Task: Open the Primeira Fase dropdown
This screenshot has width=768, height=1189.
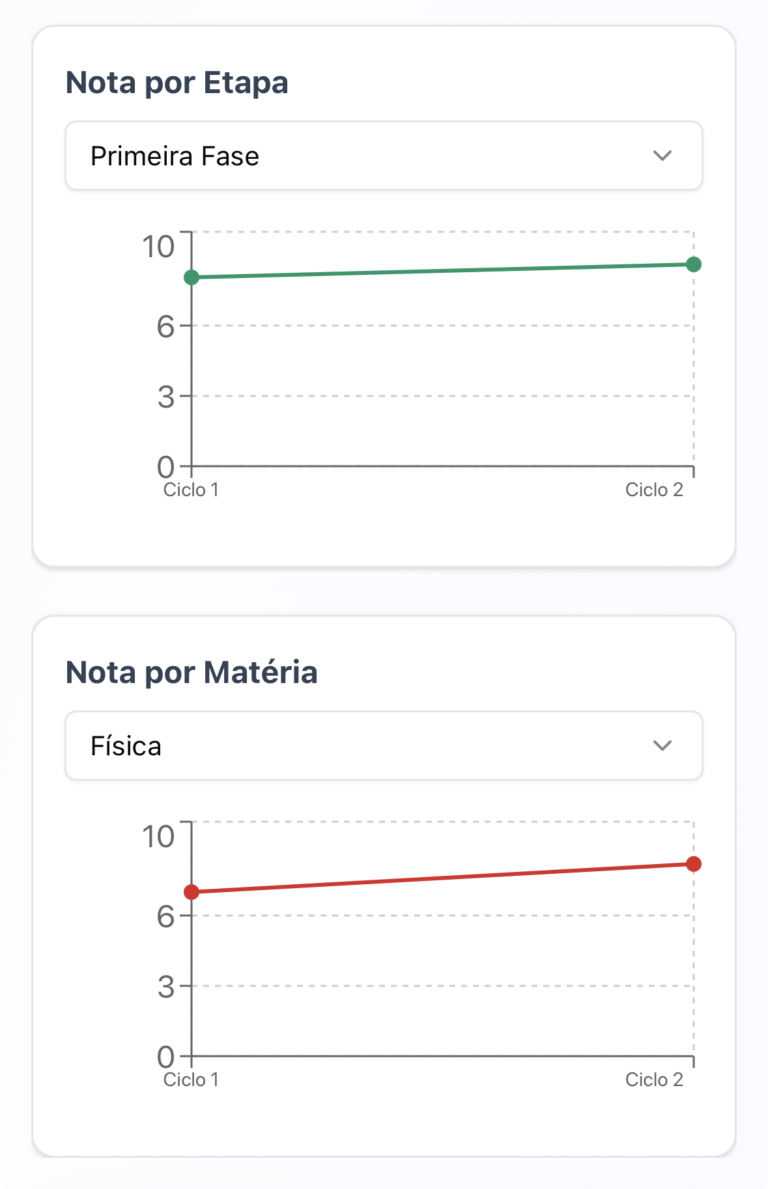Action: click(383, 156)
